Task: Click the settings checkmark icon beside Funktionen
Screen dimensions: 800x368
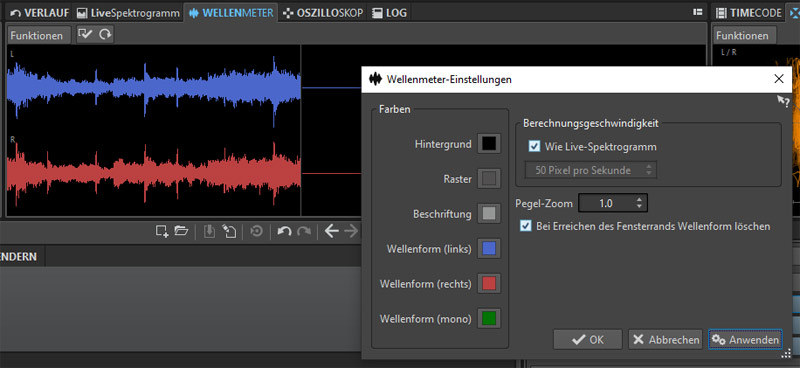Action: tap(85, 34)
